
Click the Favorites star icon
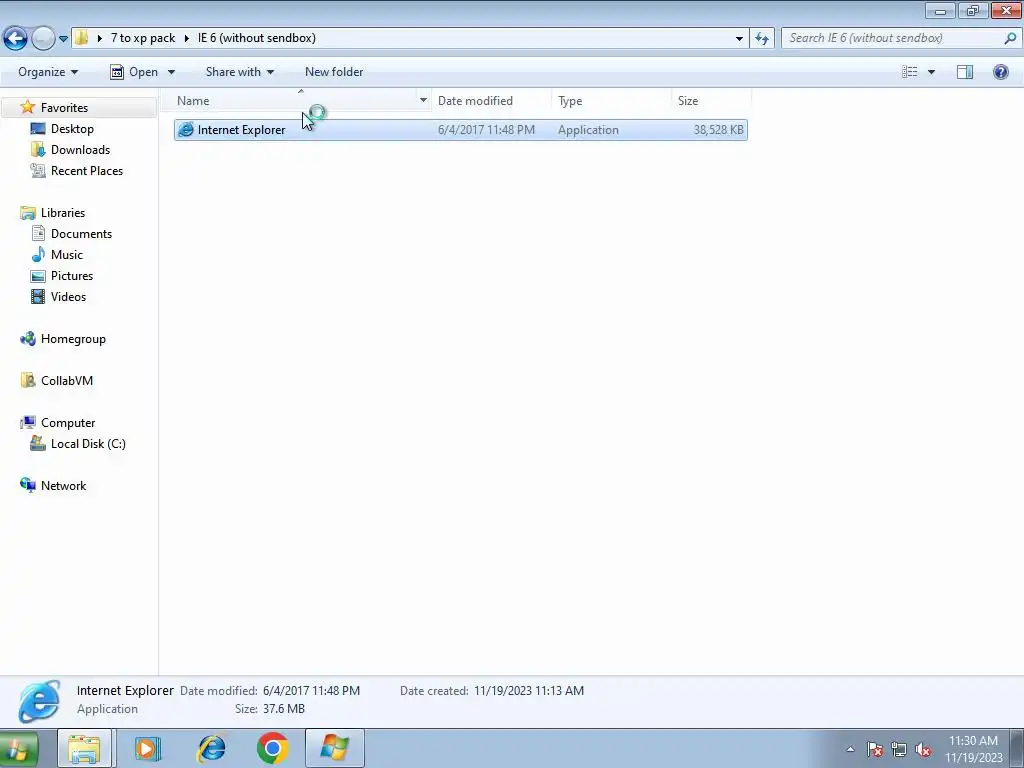27,107
